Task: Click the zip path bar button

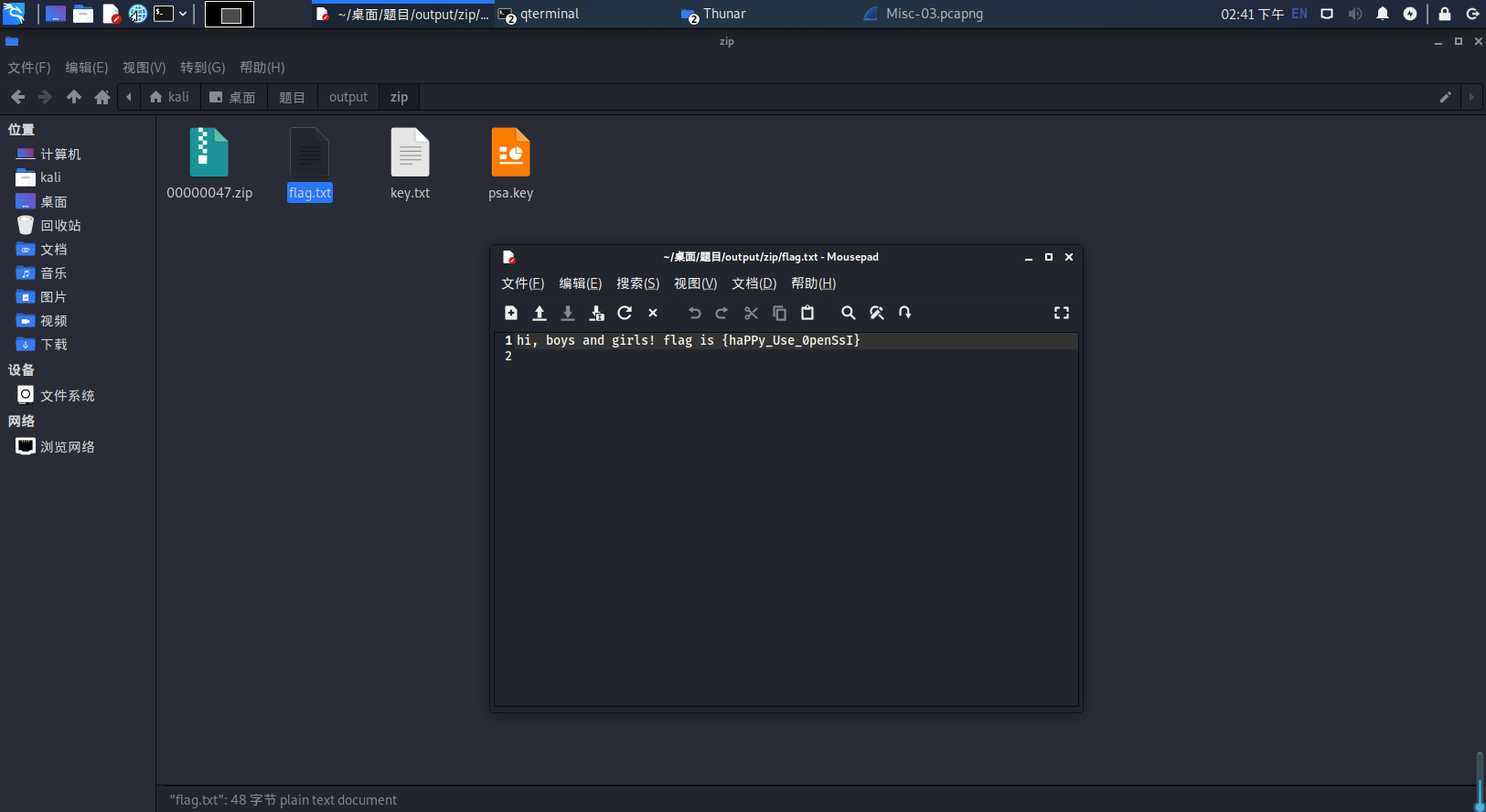Action: tap(400, 97)
